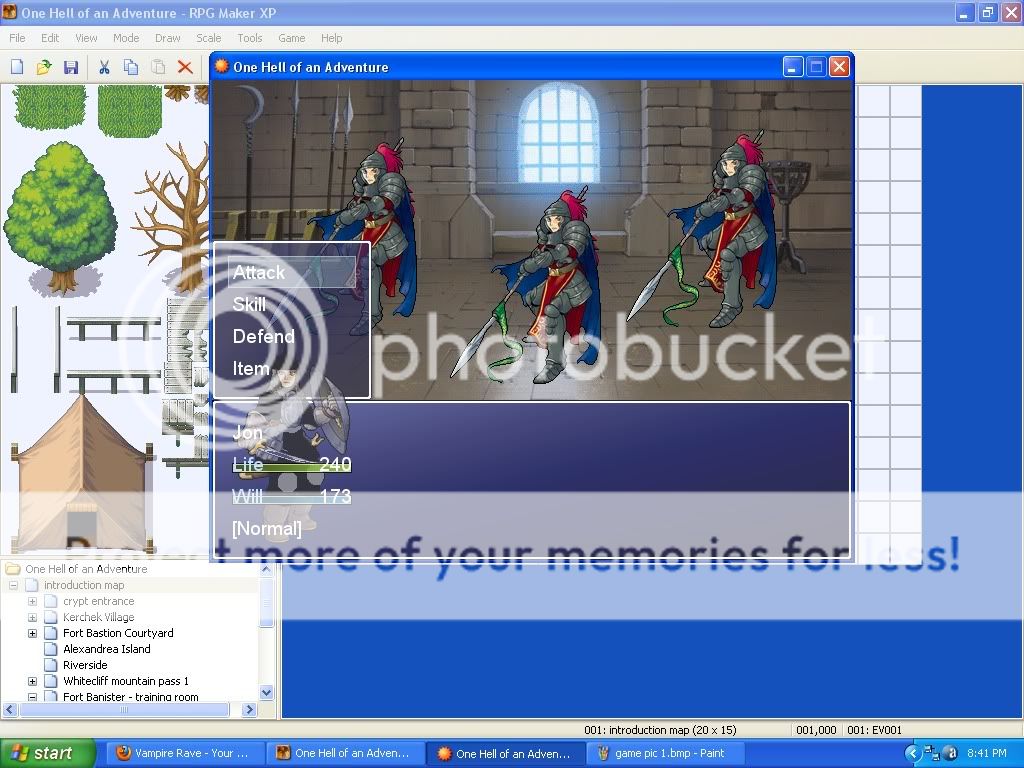Click the Cut scissors icon

(x=104, y=67)
